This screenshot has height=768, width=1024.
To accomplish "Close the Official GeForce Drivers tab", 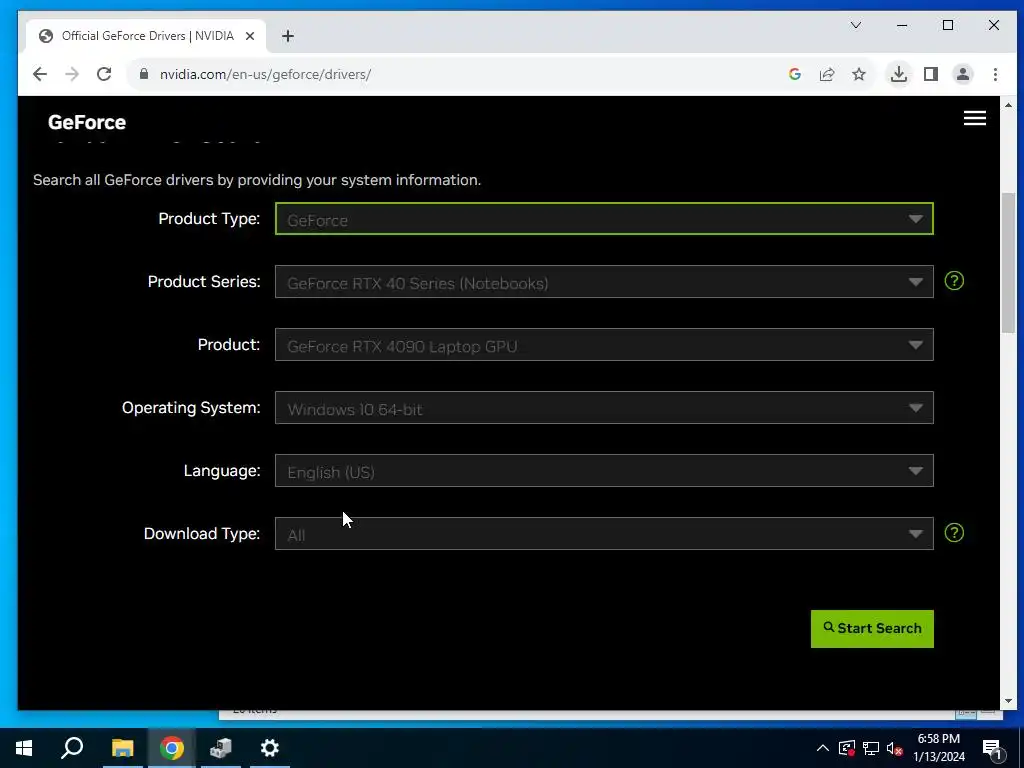I will (x=249, y=36).
